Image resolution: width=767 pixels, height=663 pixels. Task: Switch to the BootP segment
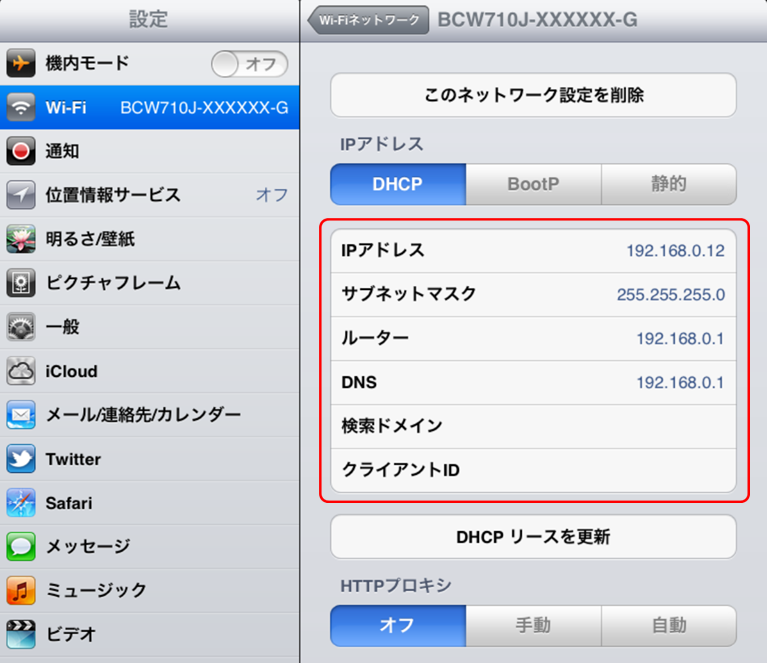coord(533,185)
